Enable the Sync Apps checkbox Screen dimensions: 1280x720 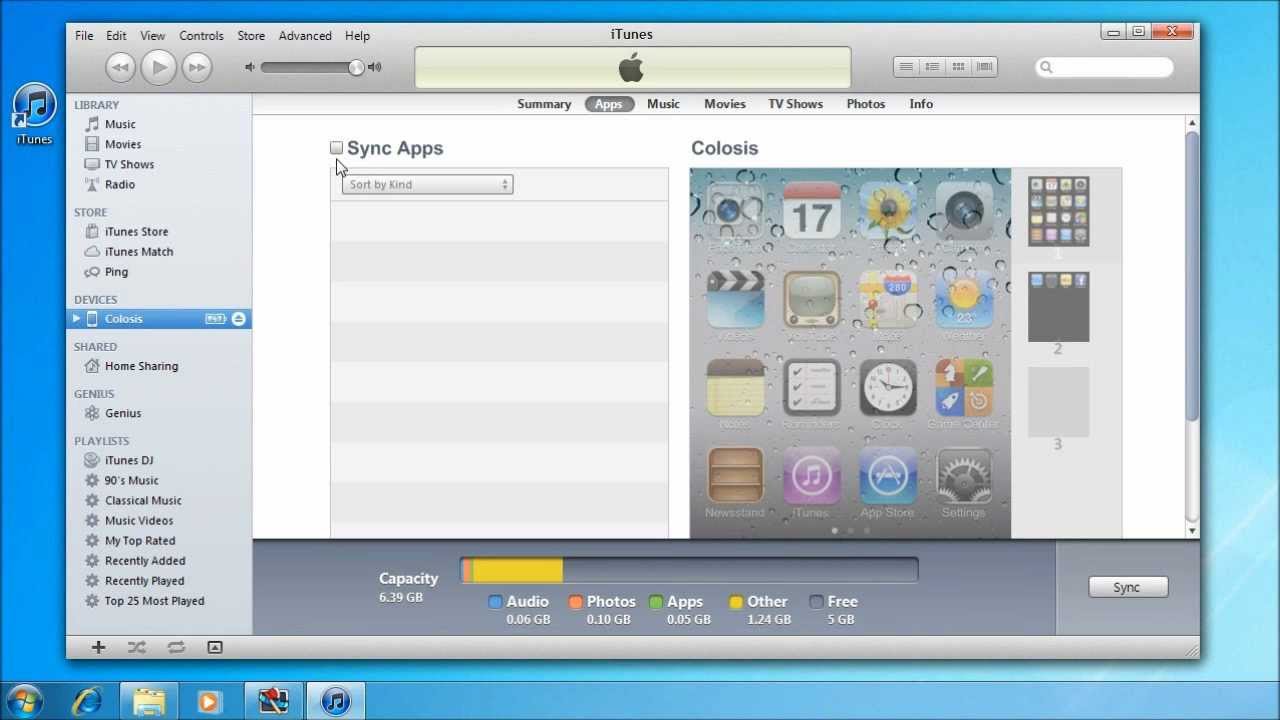336,148
